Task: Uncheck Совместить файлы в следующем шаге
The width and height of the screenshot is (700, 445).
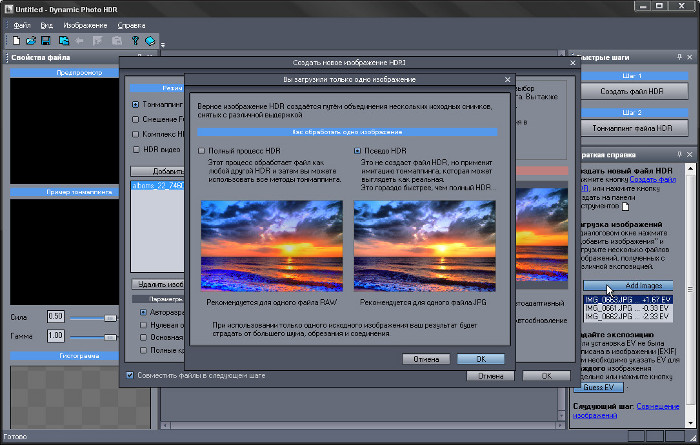Action: (x=130, y=375)
